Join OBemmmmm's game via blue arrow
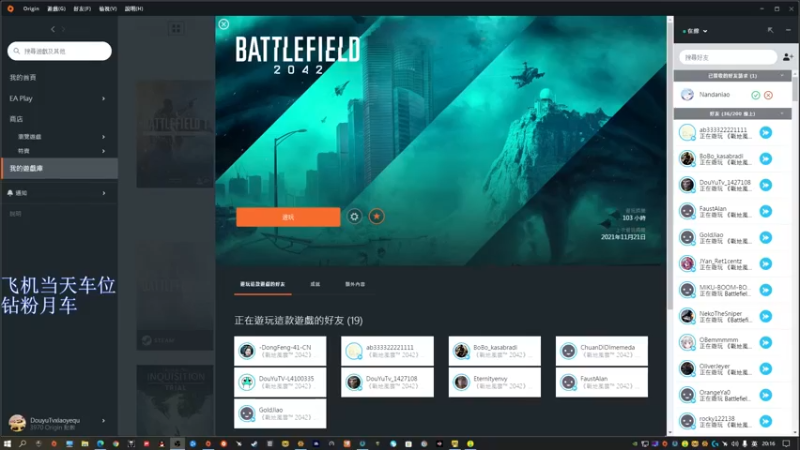800x450 pixels. tap(765, 342)
